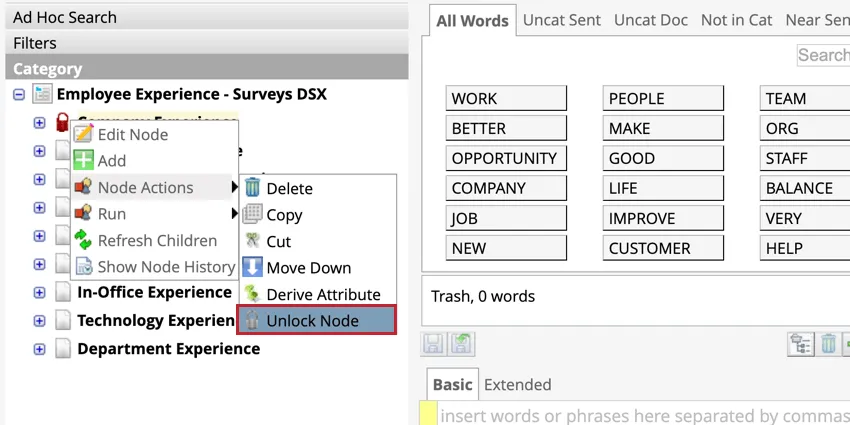This screenshot has height=425, width=850.
Task: Click the trash can icon above the rule editor
Action: click(828, 344)
